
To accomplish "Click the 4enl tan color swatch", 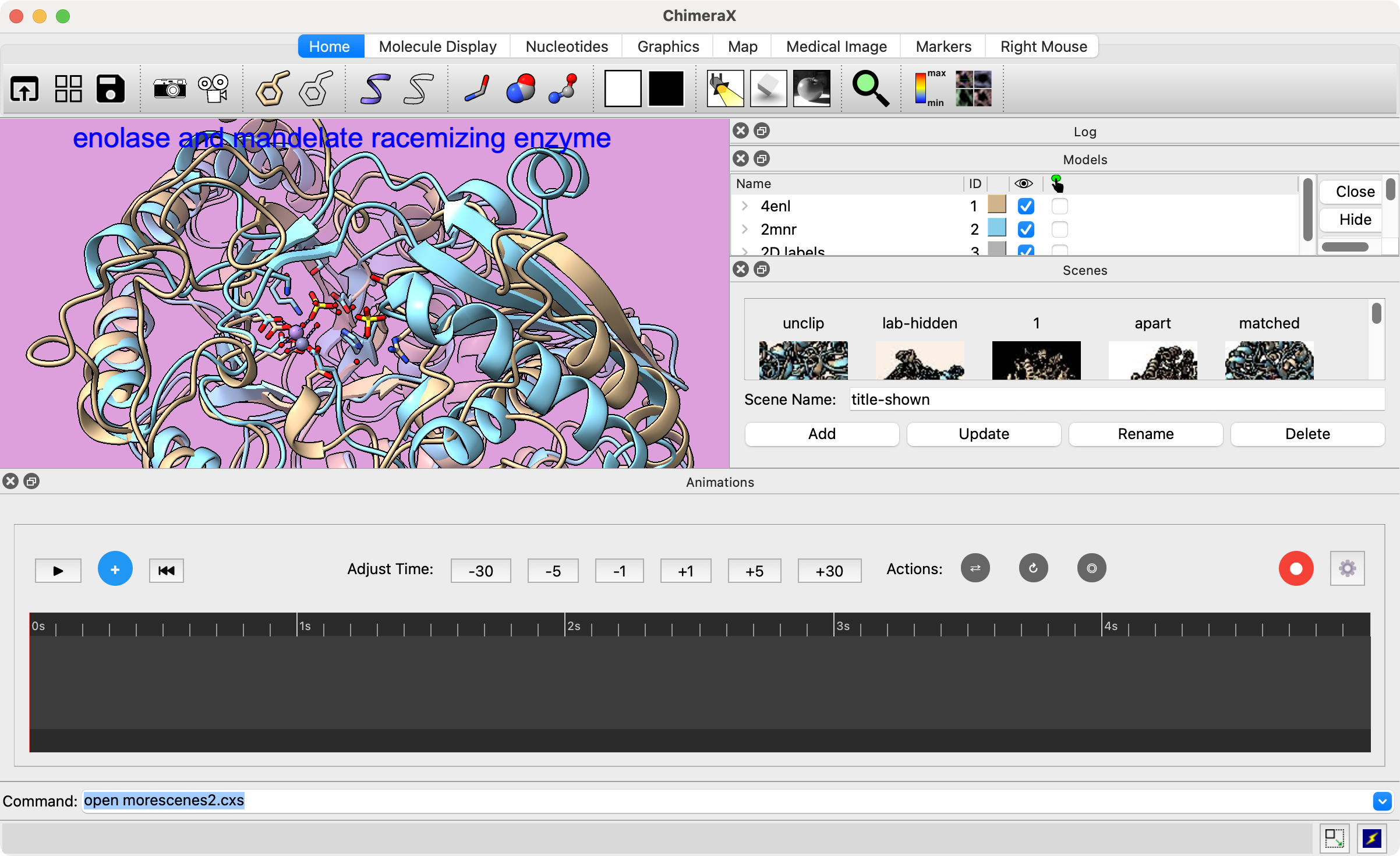I will (x=997, y=204).
